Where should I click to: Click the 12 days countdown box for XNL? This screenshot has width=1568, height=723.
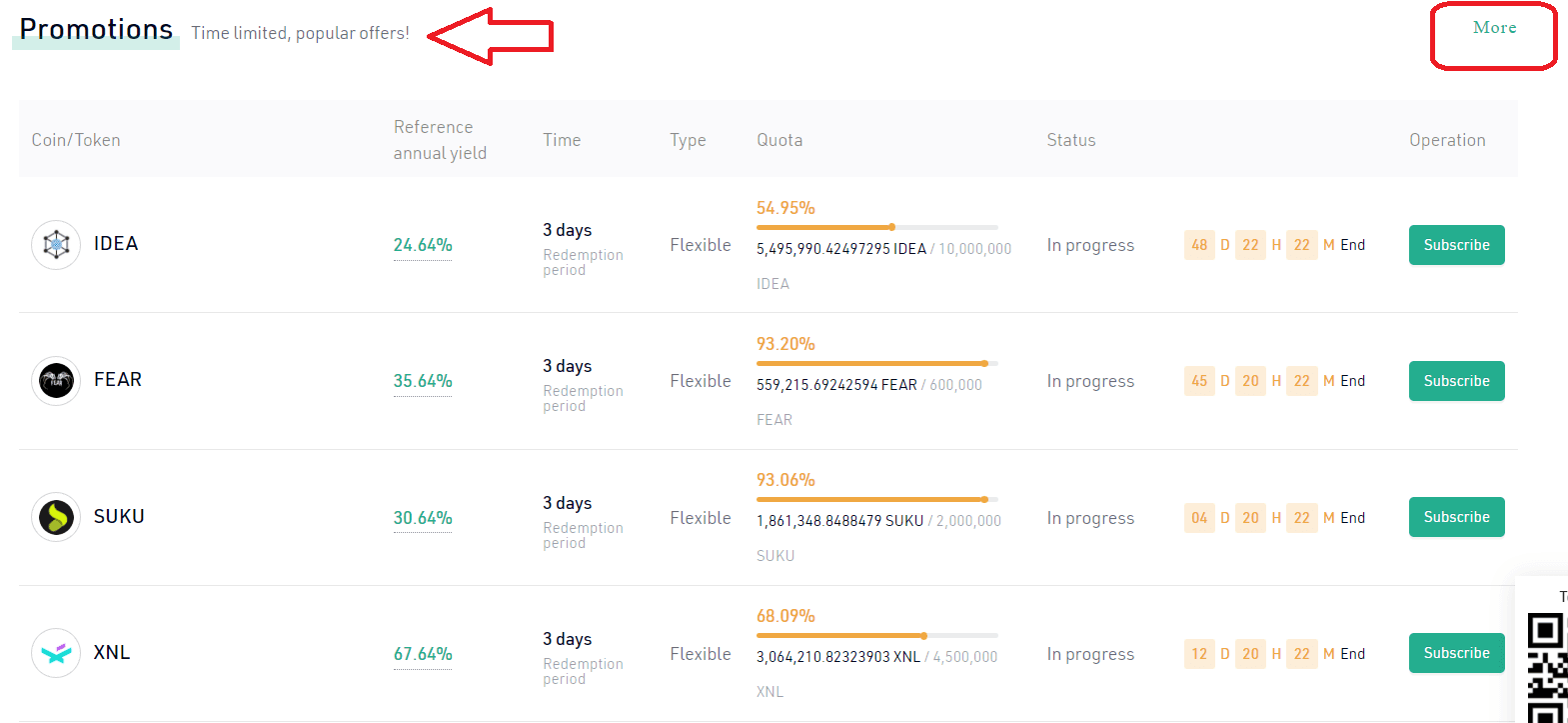pos(1199,654)
